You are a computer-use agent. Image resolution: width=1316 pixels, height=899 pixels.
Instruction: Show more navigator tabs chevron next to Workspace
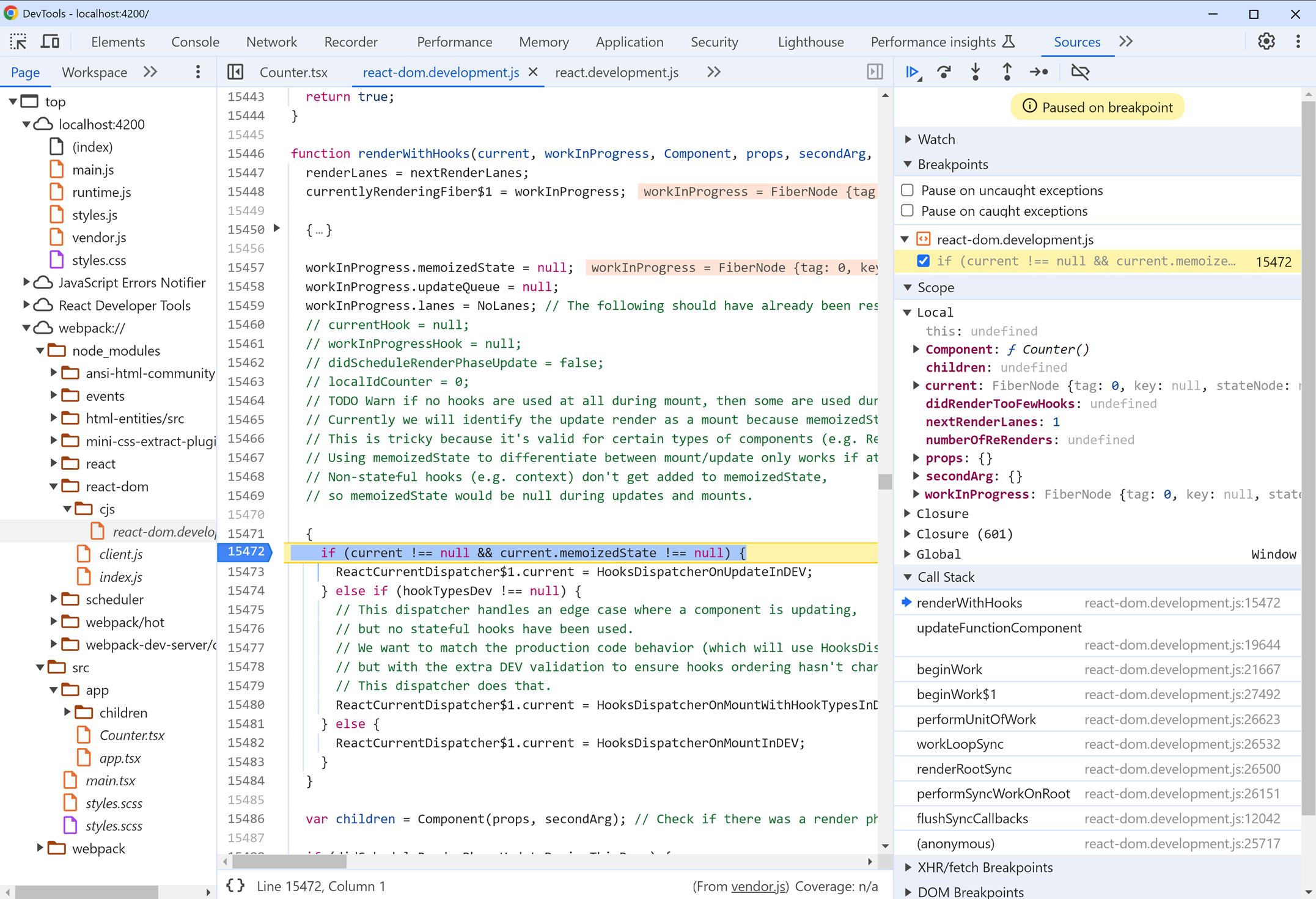tap(150, 72)
